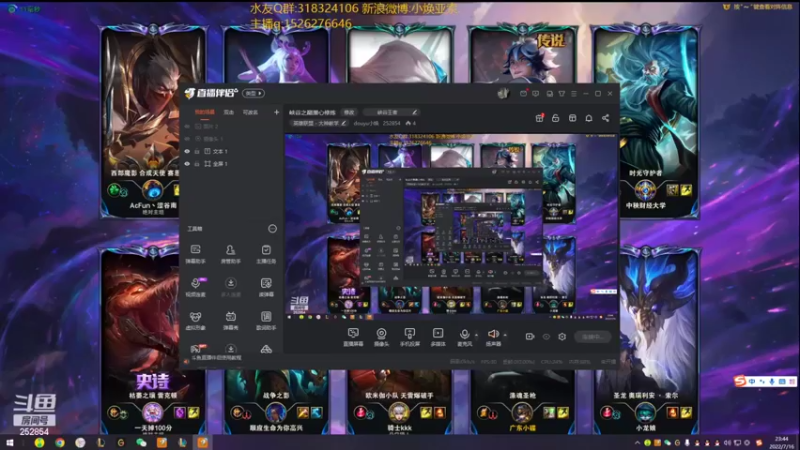
Task: Add 直播屏幕 screen capture source
Action: click(x=353, y=337)
